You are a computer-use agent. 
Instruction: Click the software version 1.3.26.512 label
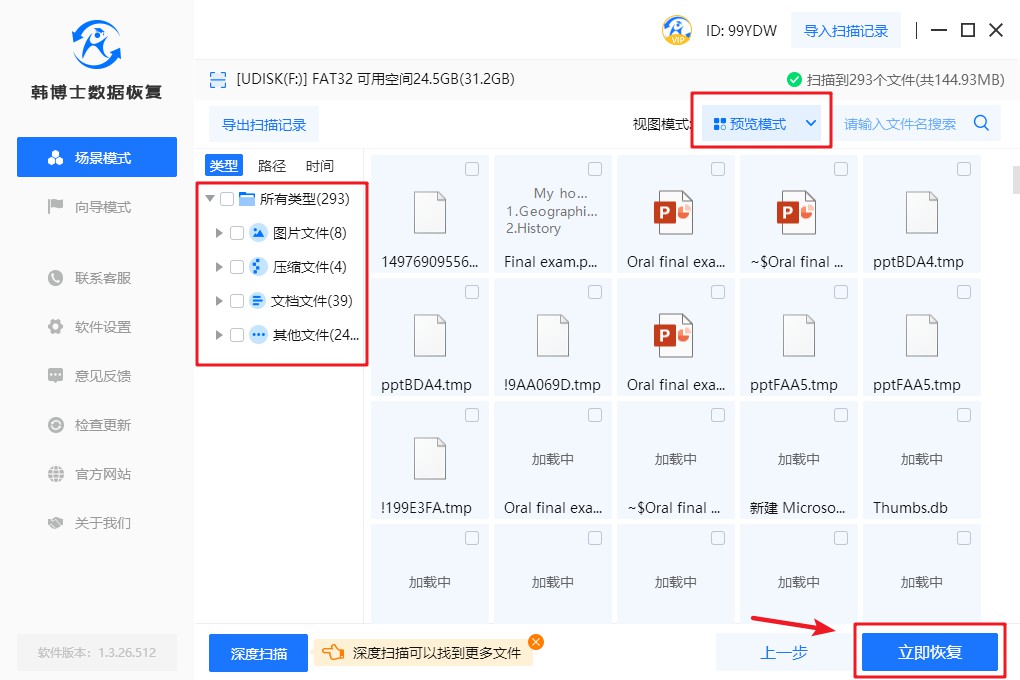pyautogui.click(x=97, y=652)
